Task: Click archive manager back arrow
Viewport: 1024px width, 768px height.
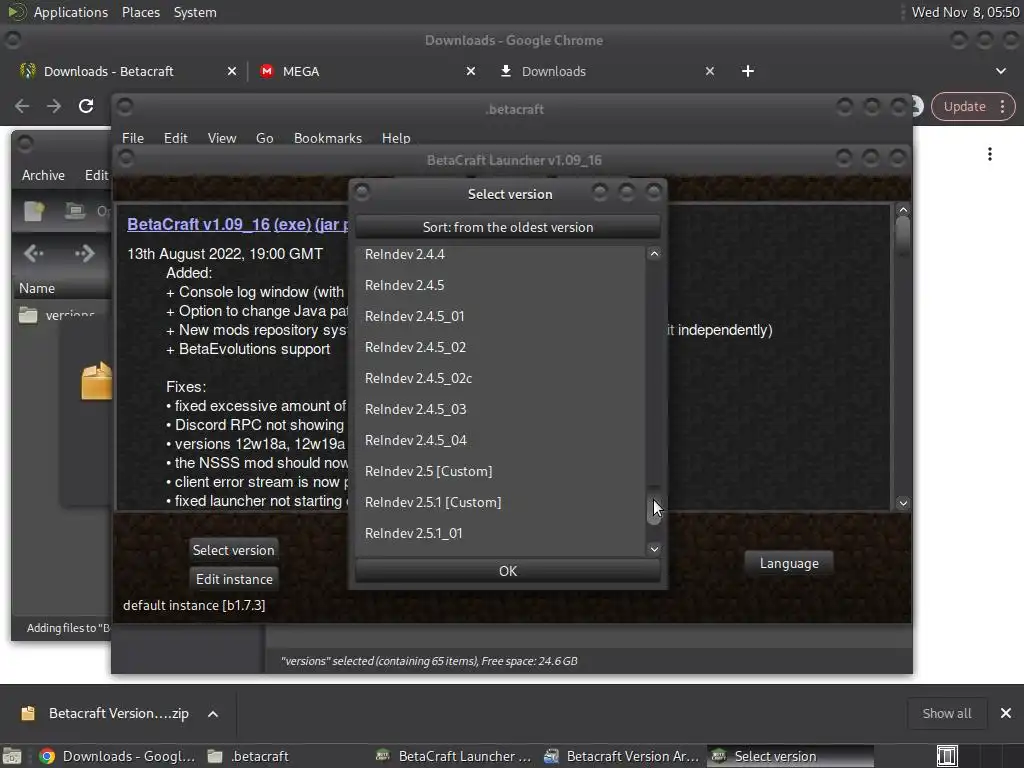Action: coord(33,253)
